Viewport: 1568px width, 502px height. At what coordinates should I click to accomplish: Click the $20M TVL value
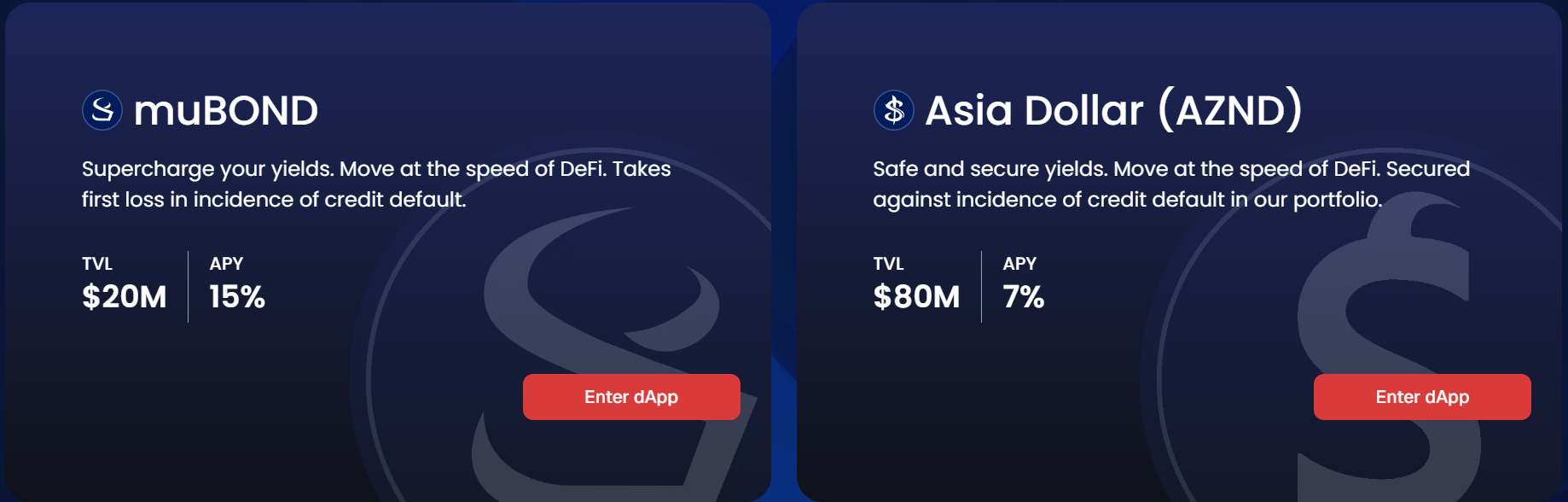point(125,297)
